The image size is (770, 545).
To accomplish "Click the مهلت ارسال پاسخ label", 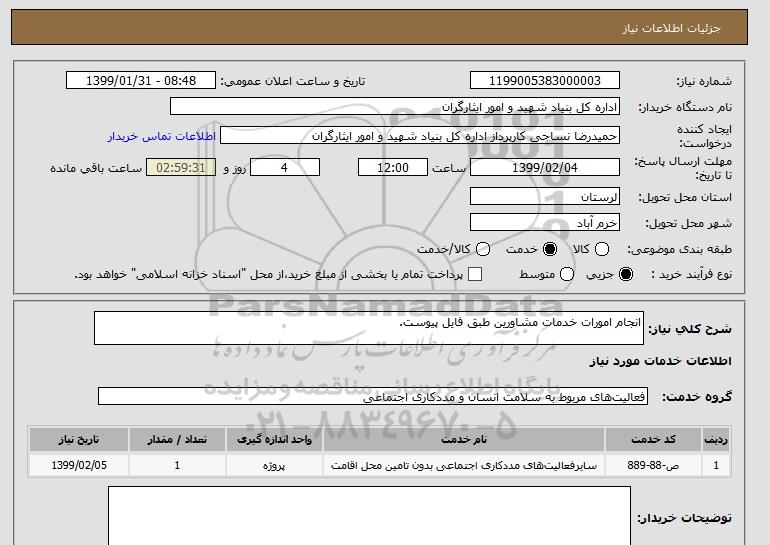I will [x=683, y=167].
